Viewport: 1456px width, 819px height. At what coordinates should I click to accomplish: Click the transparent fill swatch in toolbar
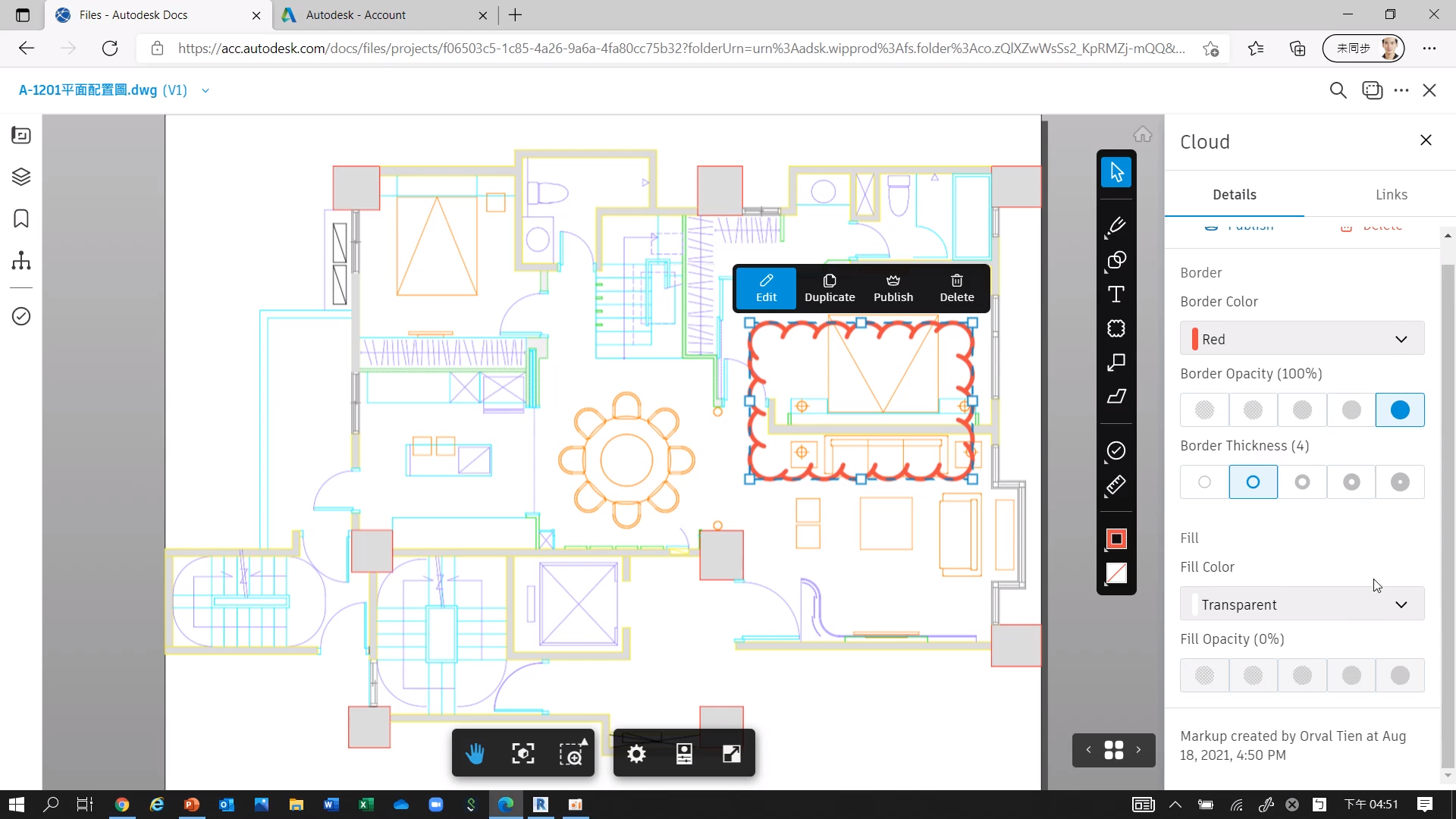point(1116,573)
